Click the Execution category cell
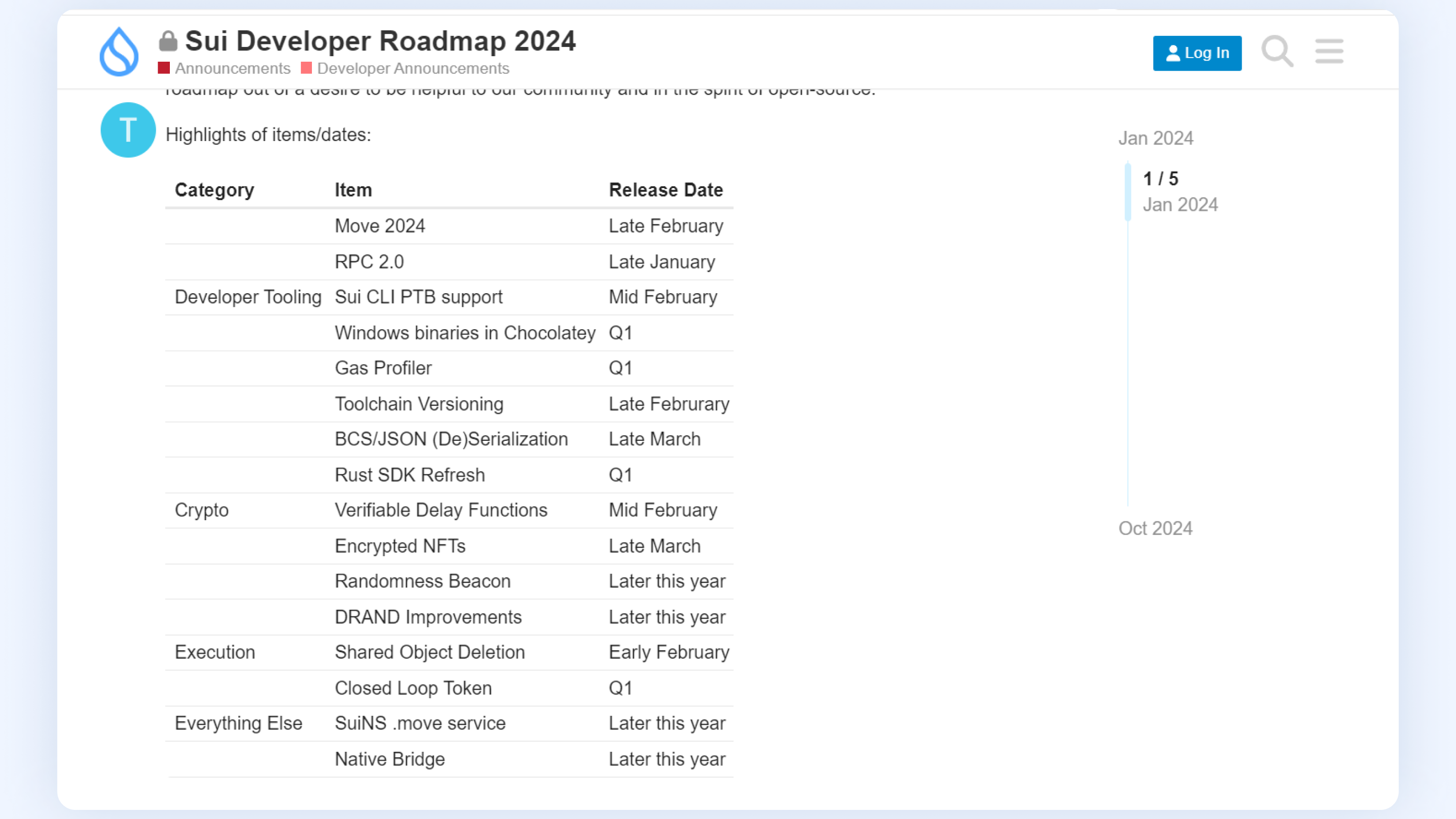The height and width of the screenshot is (819, 1456). (x=215, y=652)
